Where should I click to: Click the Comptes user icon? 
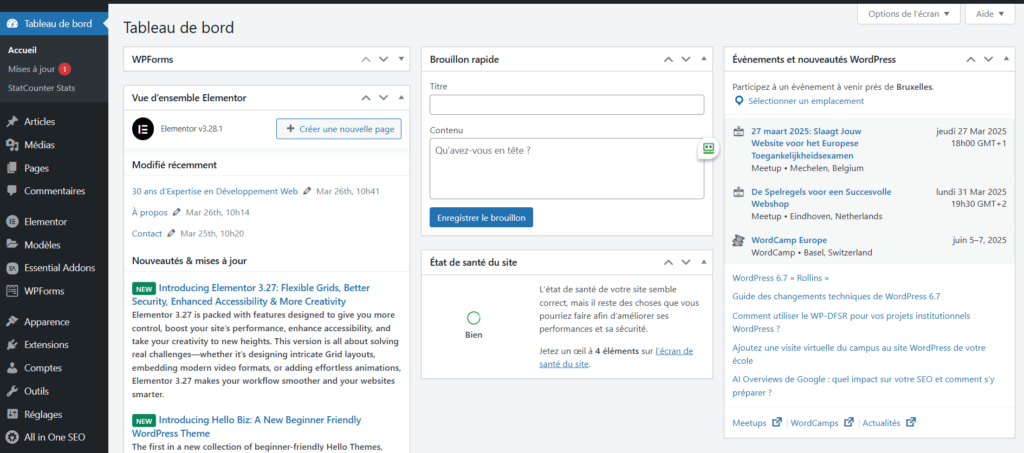(12, 368)
